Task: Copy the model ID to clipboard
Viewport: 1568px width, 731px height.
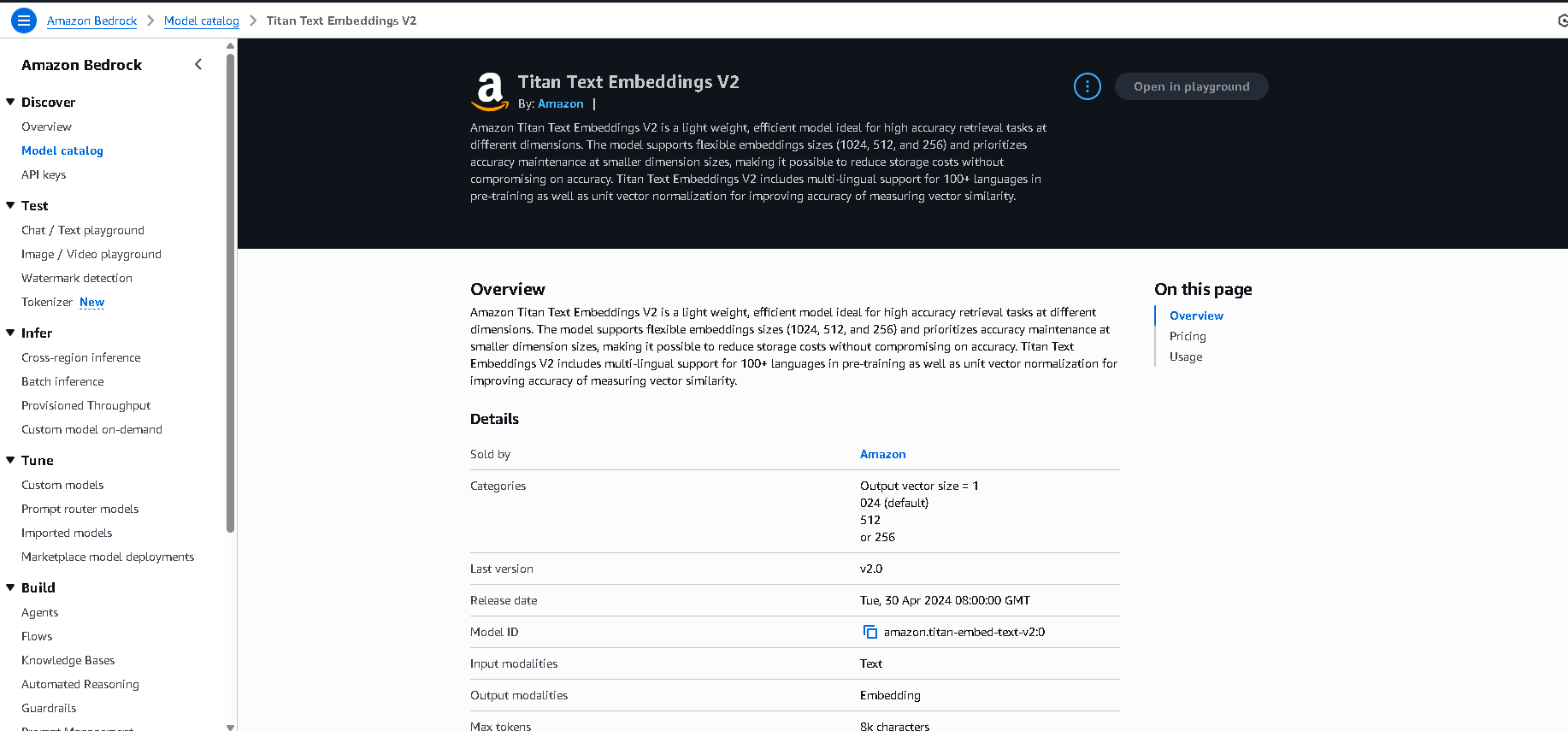Action: point(869,632)
